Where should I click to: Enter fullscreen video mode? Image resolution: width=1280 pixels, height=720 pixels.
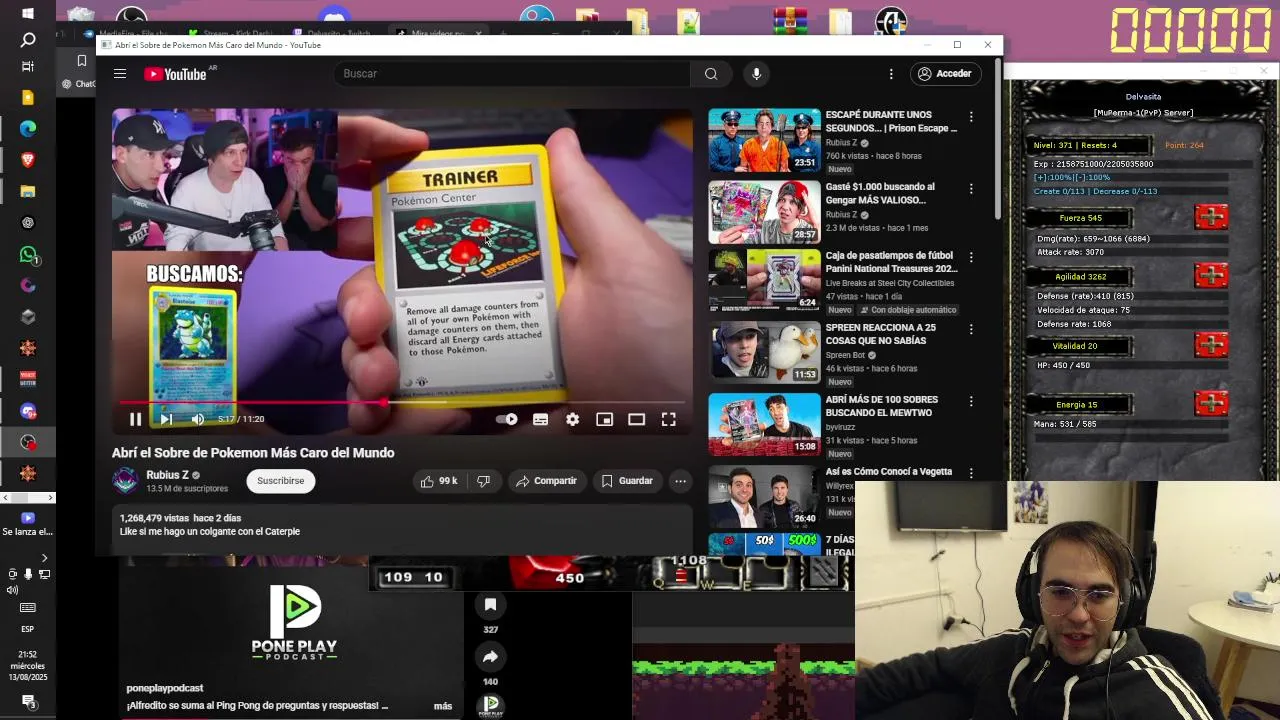[x=668, y=419]
